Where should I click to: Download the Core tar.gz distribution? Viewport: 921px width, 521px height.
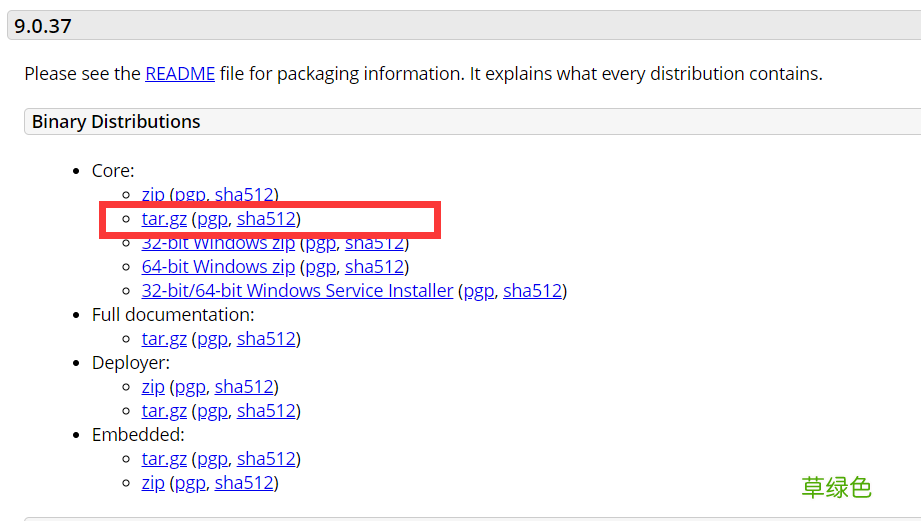(164, 219)
